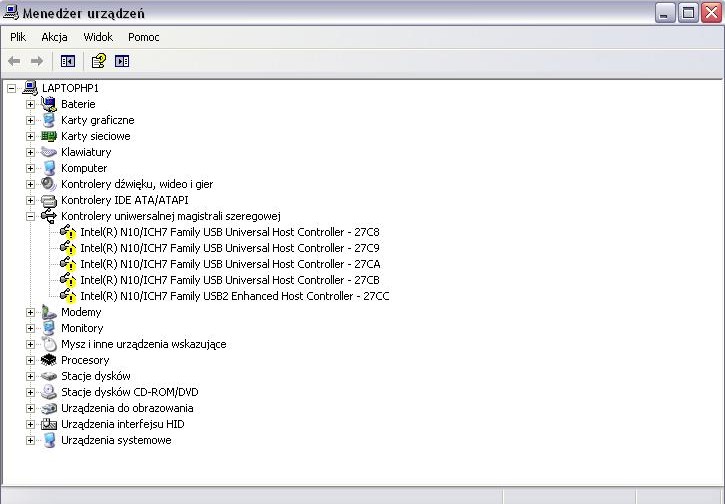This screenshot has width=725, height=504.
Task: Click warning icon of USB2 controller 27CC
Action: [x=68, y=296]
